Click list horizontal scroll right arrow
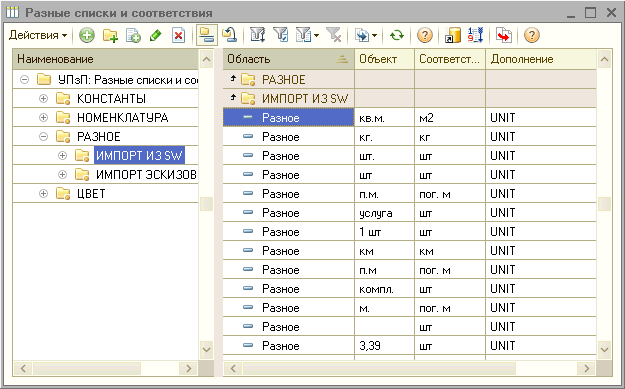The image size is (625, 389). coord(587,369)
